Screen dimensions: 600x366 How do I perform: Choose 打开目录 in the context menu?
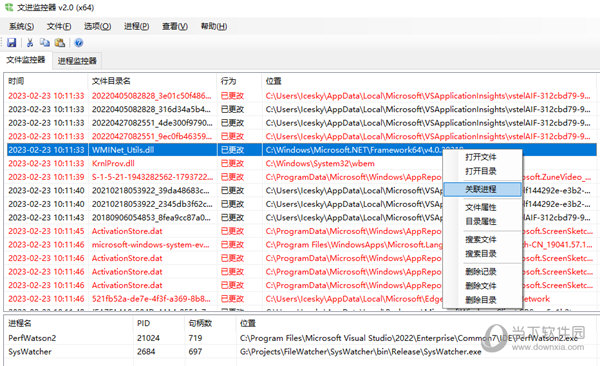481,171
